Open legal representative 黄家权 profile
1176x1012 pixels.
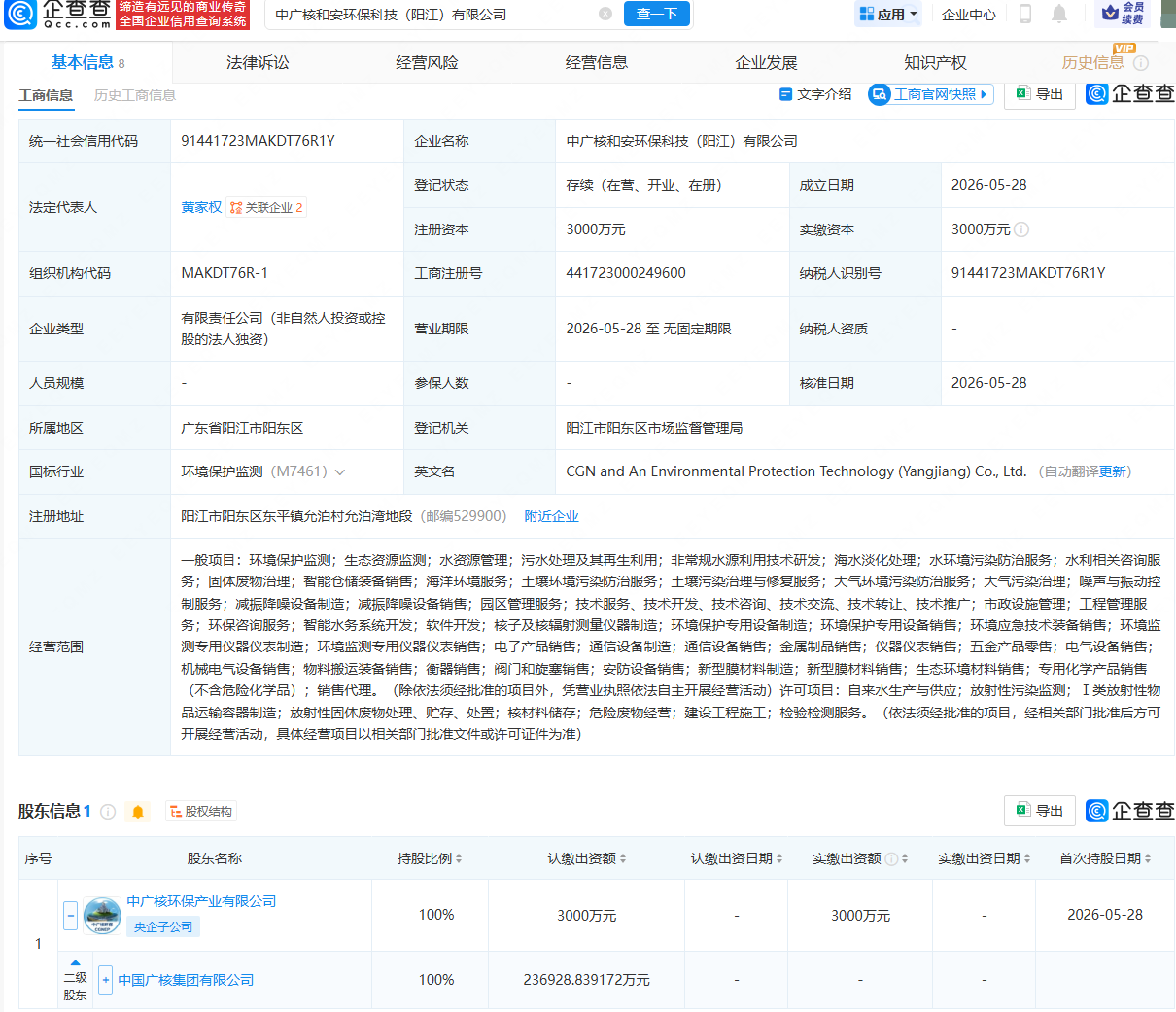[x=201, y=207]
